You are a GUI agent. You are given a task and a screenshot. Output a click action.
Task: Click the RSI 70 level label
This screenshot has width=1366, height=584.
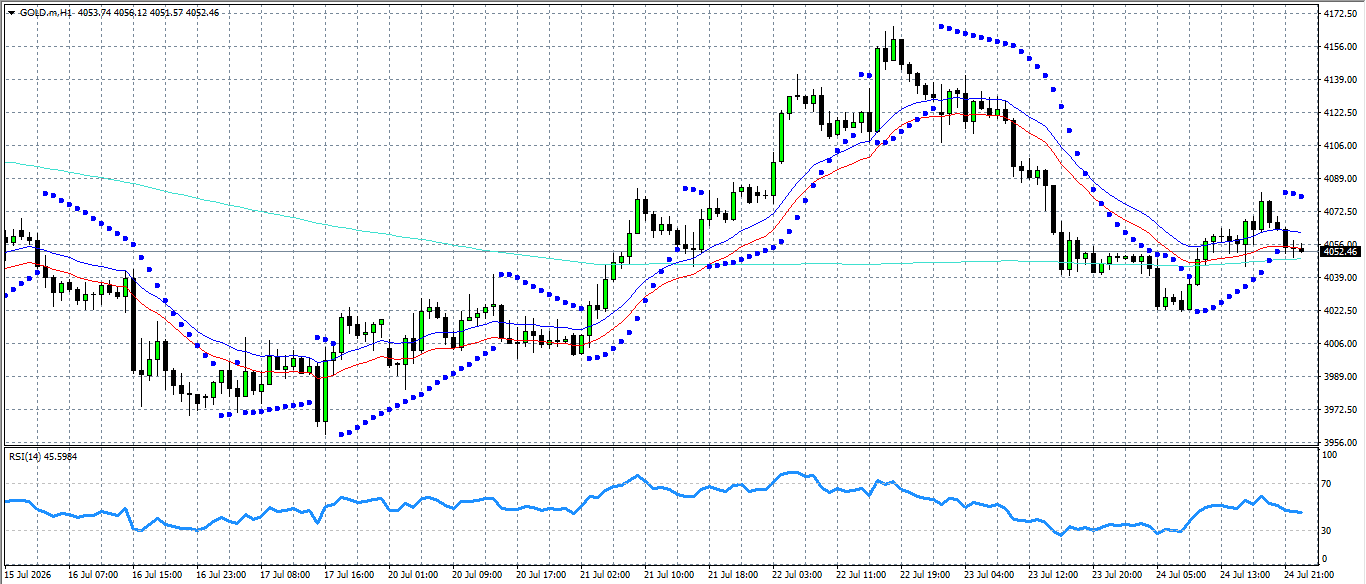(x=1327, y=484)
